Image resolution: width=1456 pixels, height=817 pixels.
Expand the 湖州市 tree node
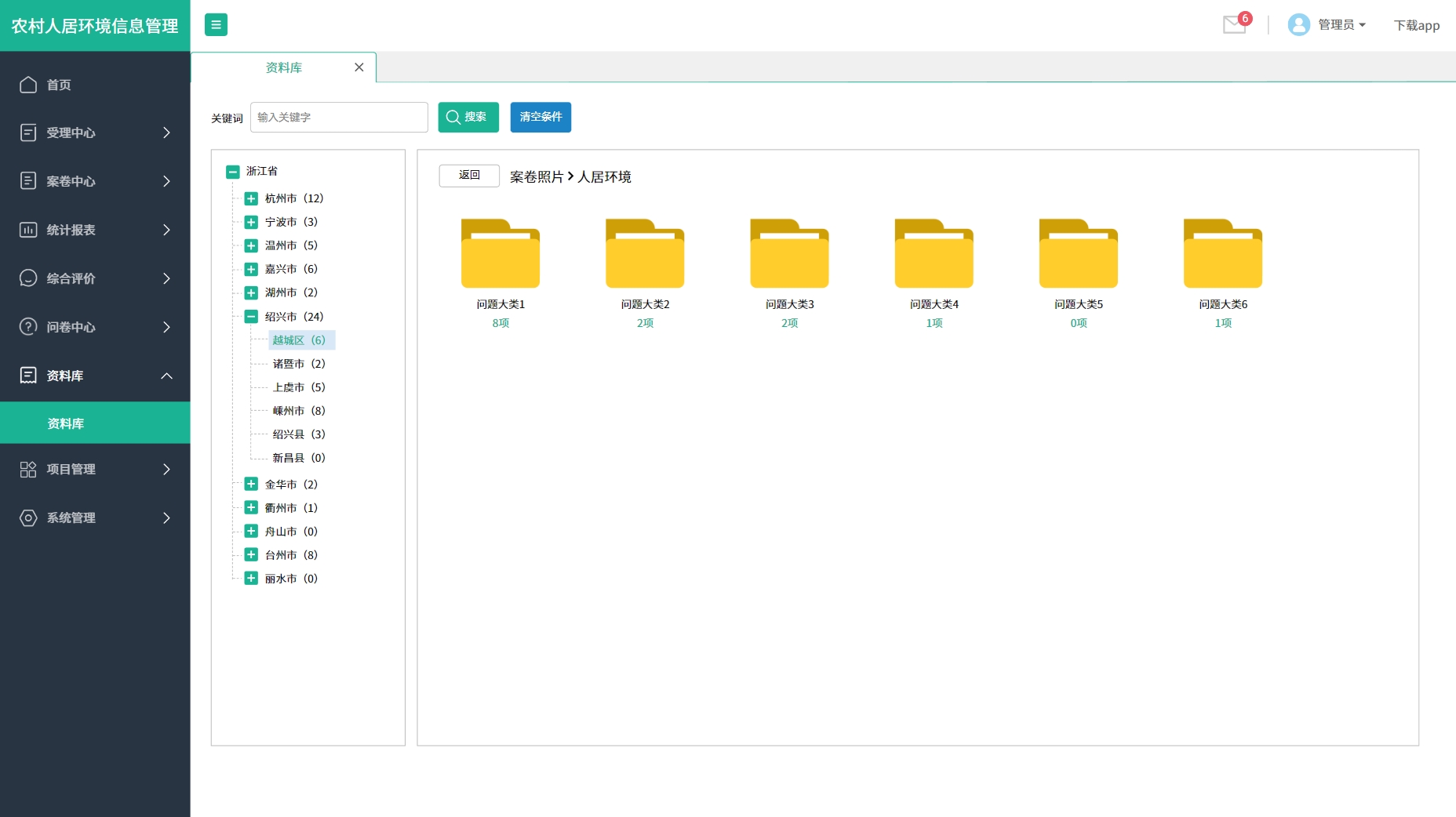coord(251,292)
